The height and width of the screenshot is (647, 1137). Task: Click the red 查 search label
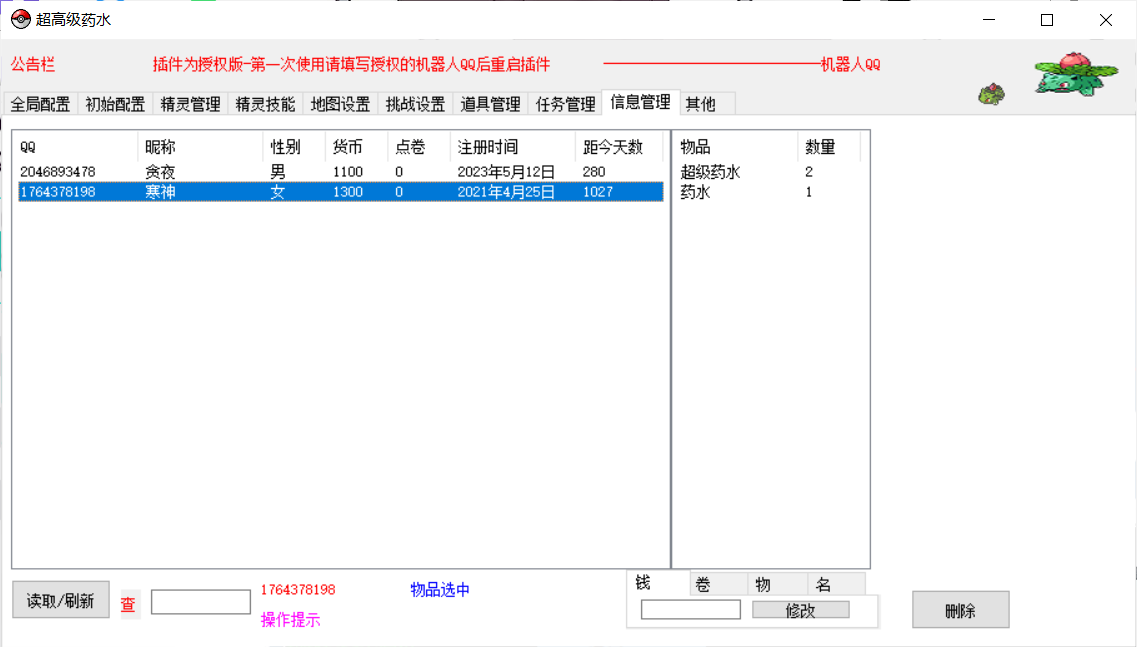coord(129,604)
